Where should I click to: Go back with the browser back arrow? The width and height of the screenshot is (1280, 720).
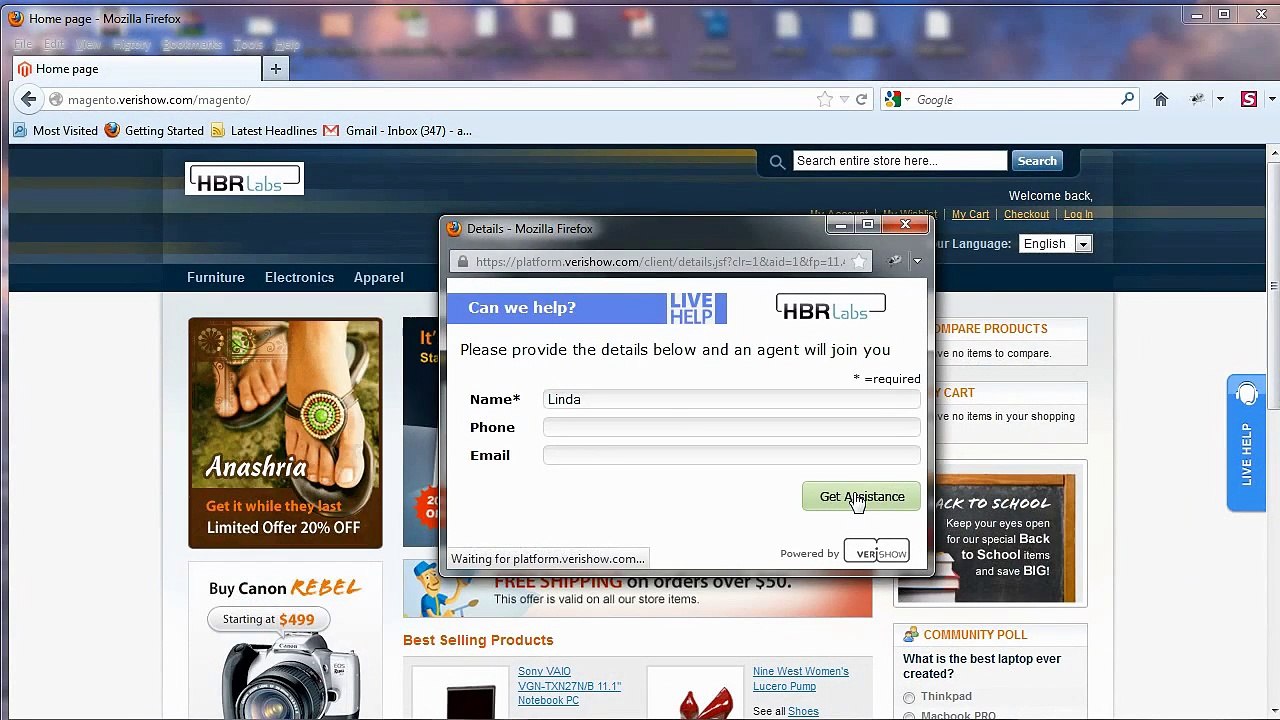[x=29, y=99]
